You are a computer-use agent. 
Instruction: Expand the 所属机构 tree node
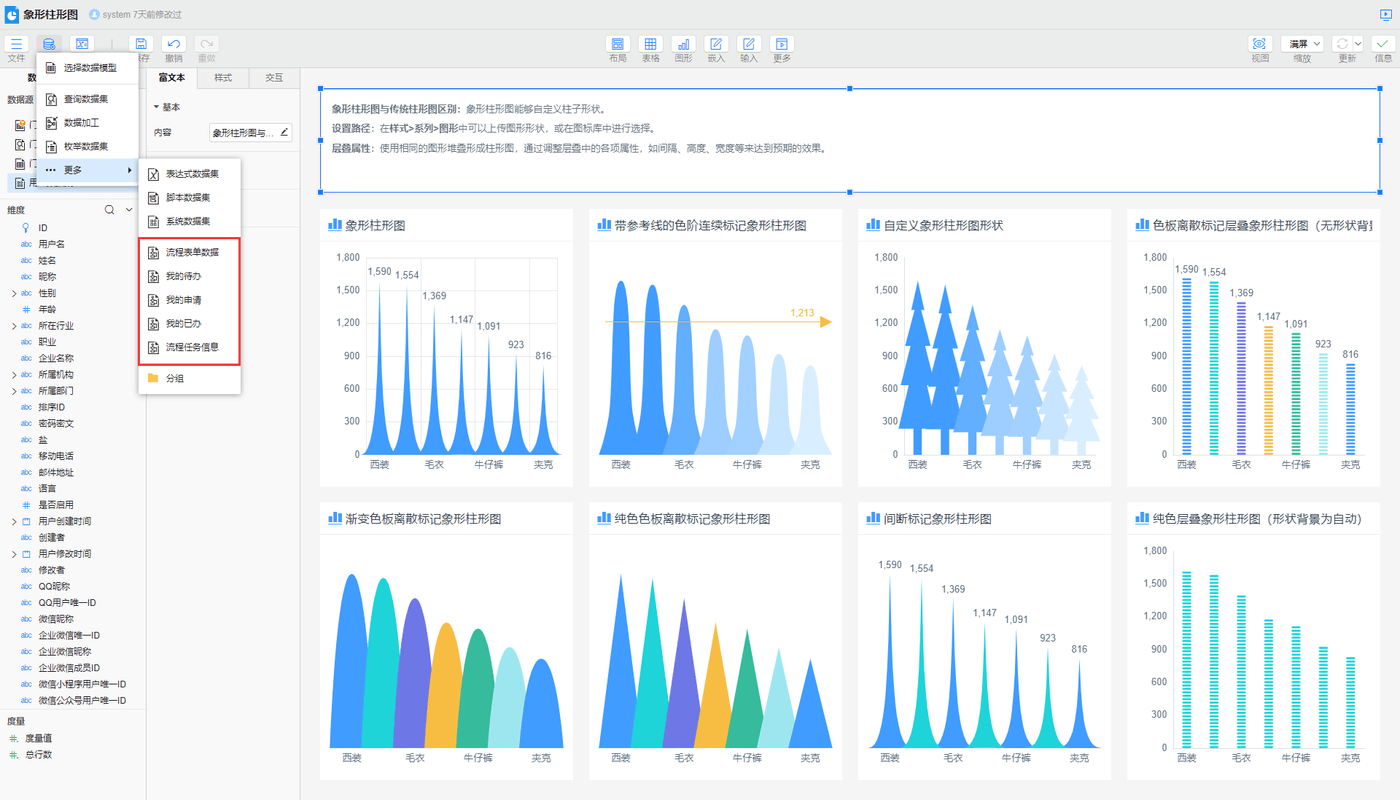pyautogui.click(x=14, y=375)
